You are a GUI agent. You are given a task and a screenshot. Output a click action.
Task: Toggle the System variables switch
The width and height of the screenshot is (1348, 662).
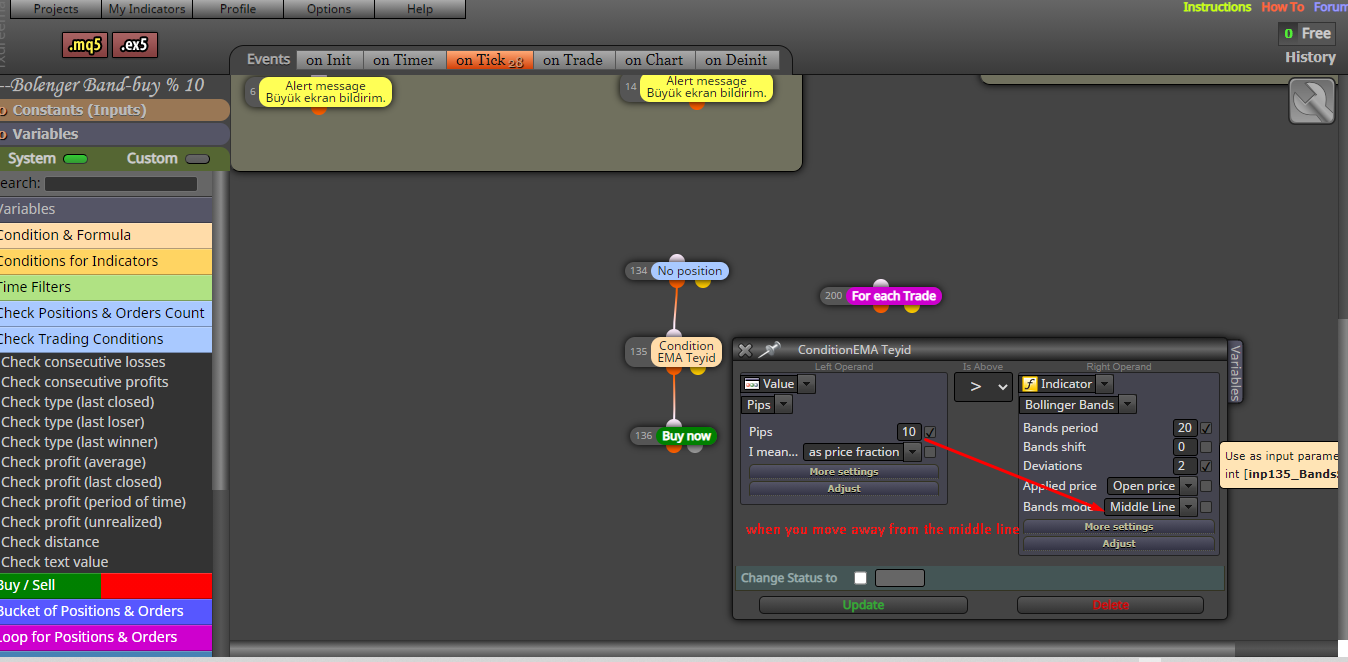(x=75, y=158)
